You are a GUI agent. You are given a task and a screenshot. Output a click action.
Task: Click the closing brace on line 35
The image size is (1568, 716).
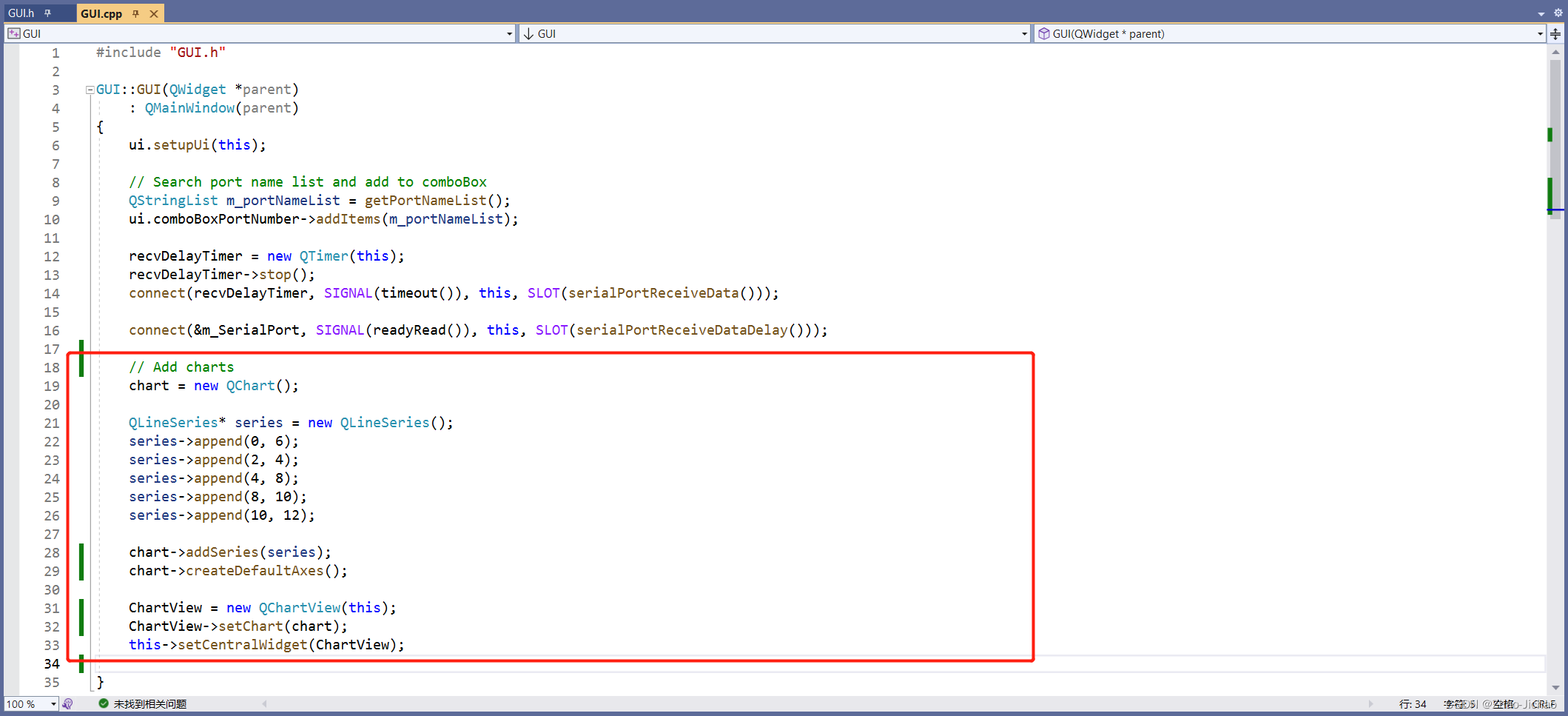click(x=100, y=682)
